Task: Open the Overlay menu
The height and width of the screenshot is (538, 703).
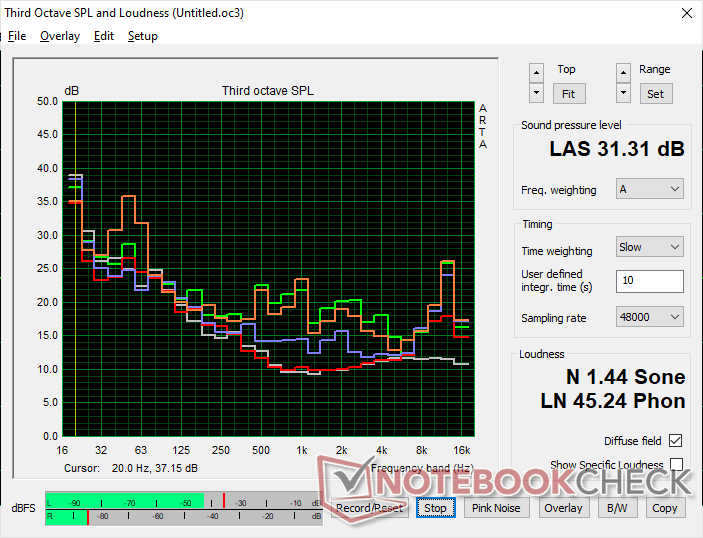Action: (x=60, y=36)
